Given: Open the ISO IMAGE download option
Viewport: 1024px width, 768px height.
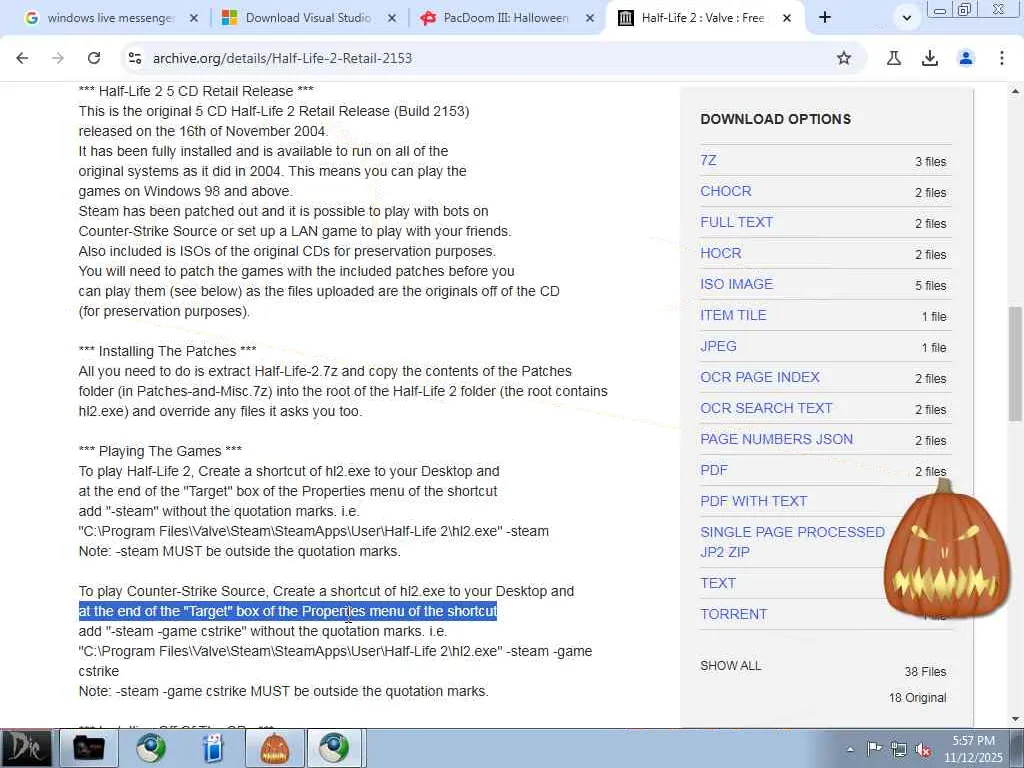Looking at the screenshot, I should [736, 284].
